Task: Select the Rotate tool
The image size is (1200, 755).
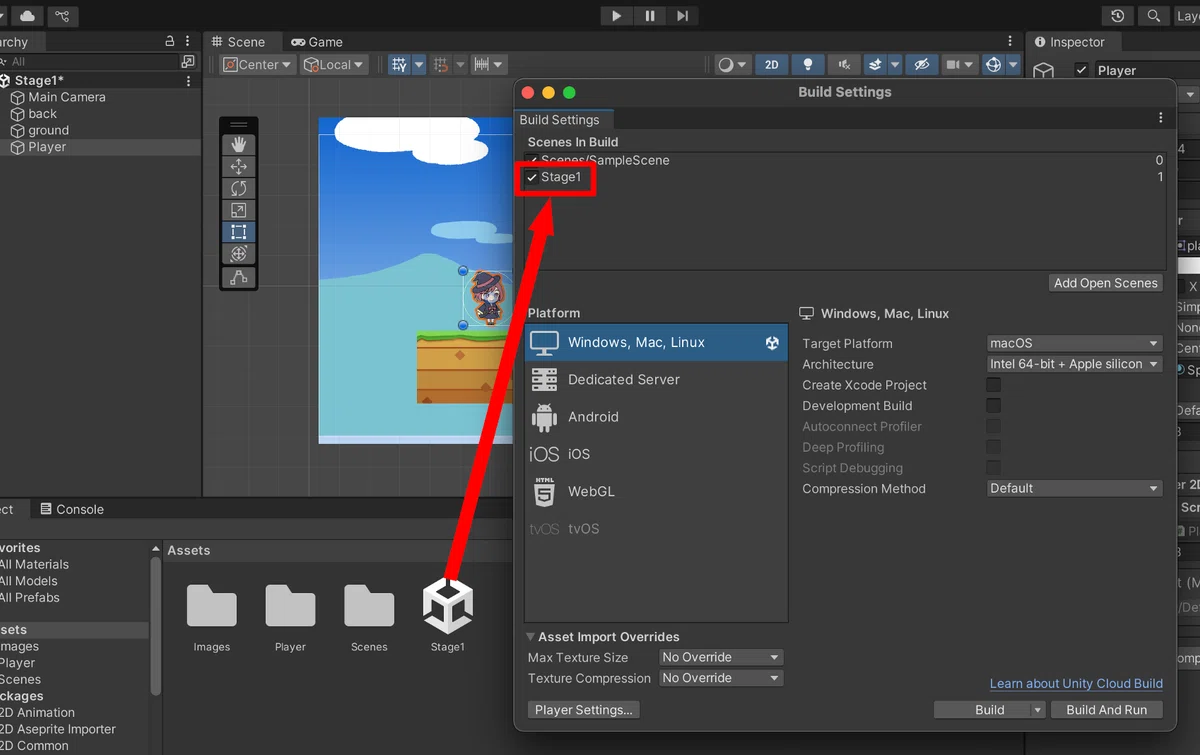Action: pyautogui.click(x=239, y=188)
